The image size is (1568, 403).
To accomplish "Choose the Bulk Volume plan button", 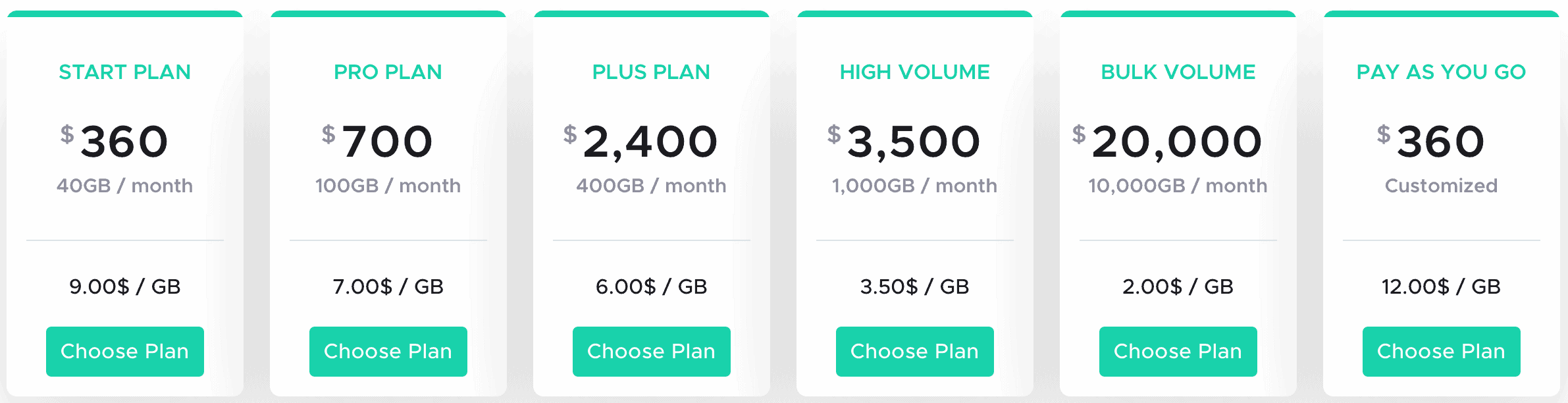I will point(1178,352).
